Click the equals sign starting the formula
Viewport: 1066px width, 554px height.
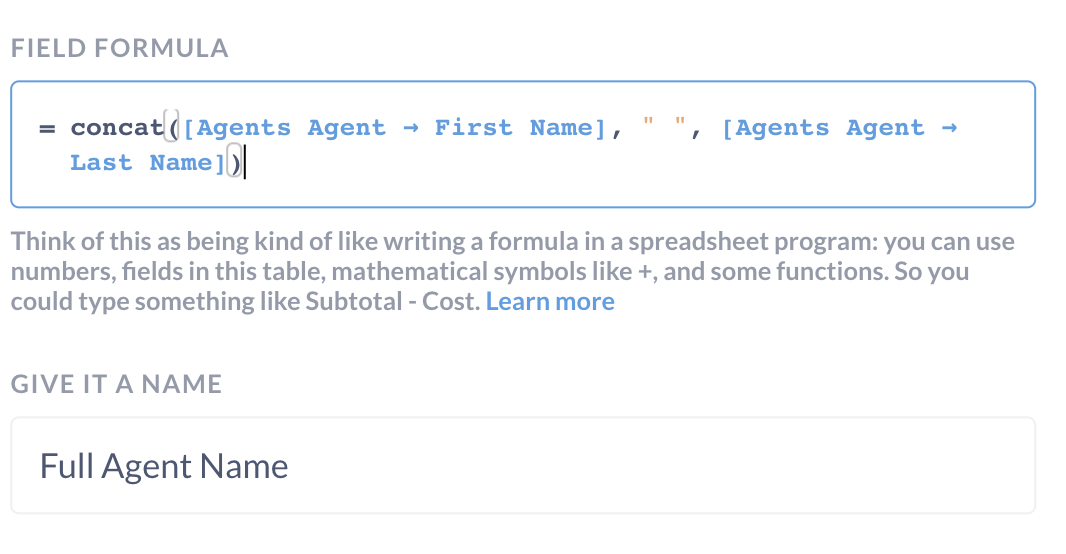[x=47, y=128]
